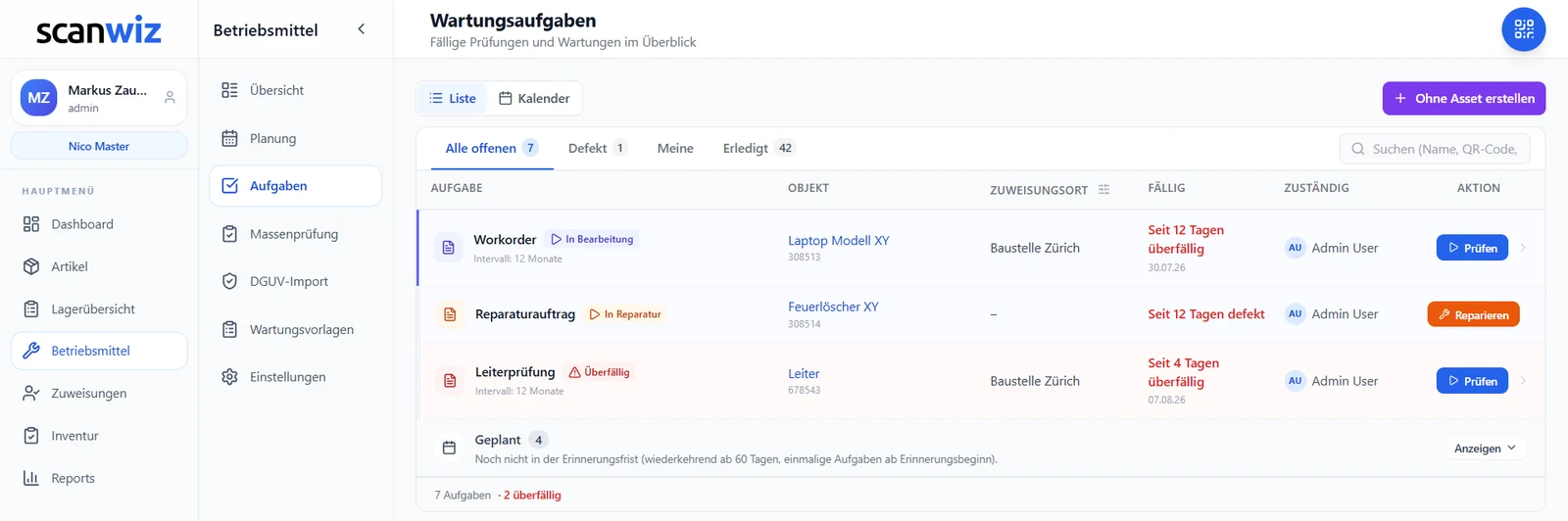The image size is (1568, 521).
Task: Click Ohne Asset erstellen button
Action: [x=1464, y=98]
